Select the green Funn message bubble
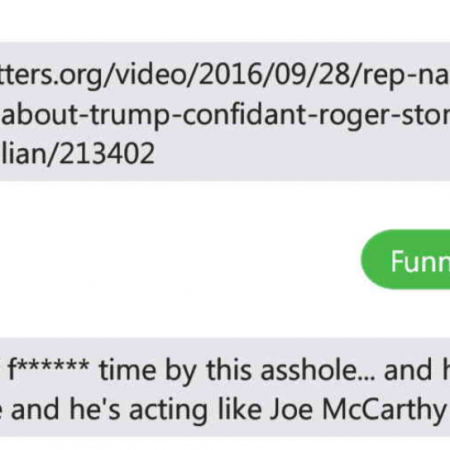Screen dimensions: 450x450 405,259
